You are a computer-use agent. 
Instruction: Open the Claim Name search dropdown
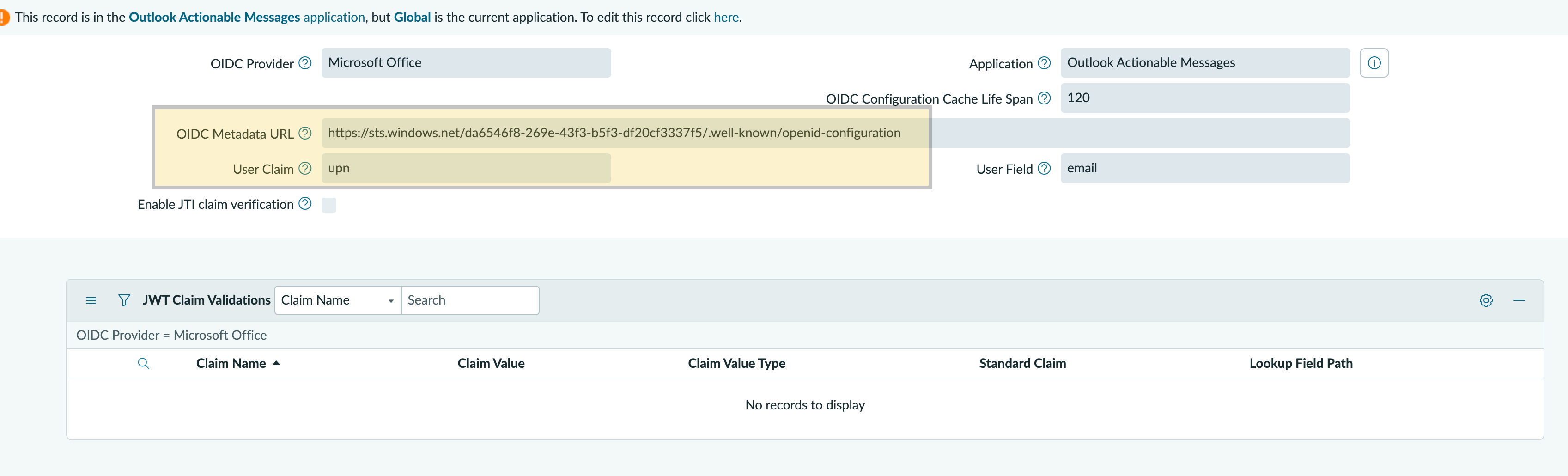pyautogui.click(x=338, y=301)
